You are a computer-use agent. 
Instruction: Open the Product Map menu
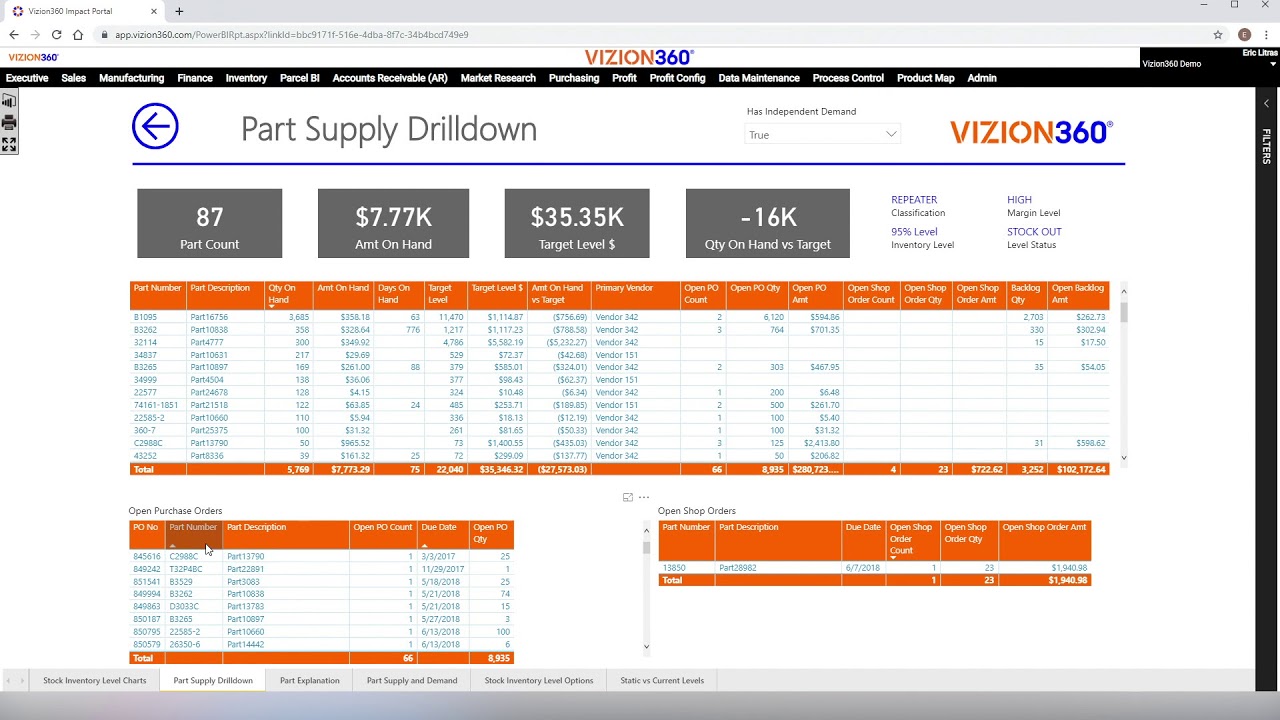pyautogui.click(x=925, y=78)
